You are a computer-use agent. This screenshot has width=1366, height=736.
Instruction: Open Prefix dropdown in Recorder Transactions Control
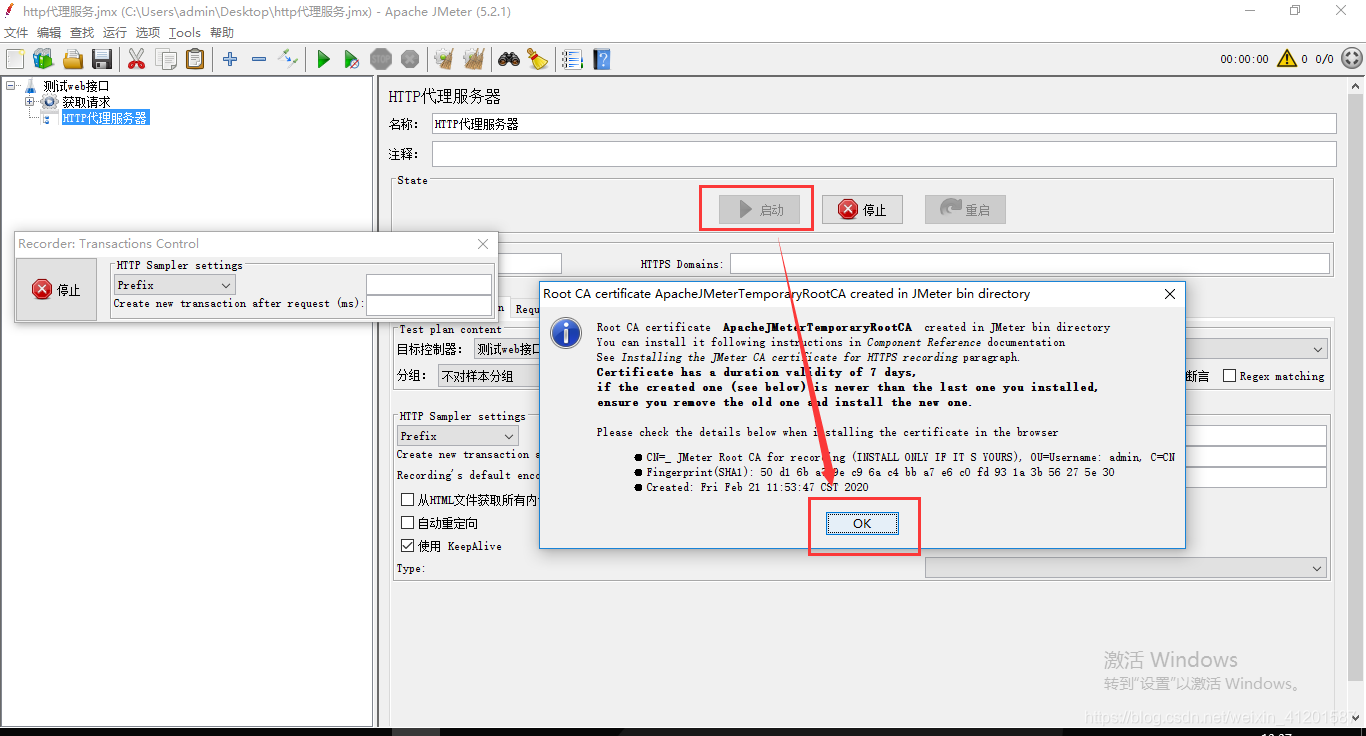click(174, 285)
